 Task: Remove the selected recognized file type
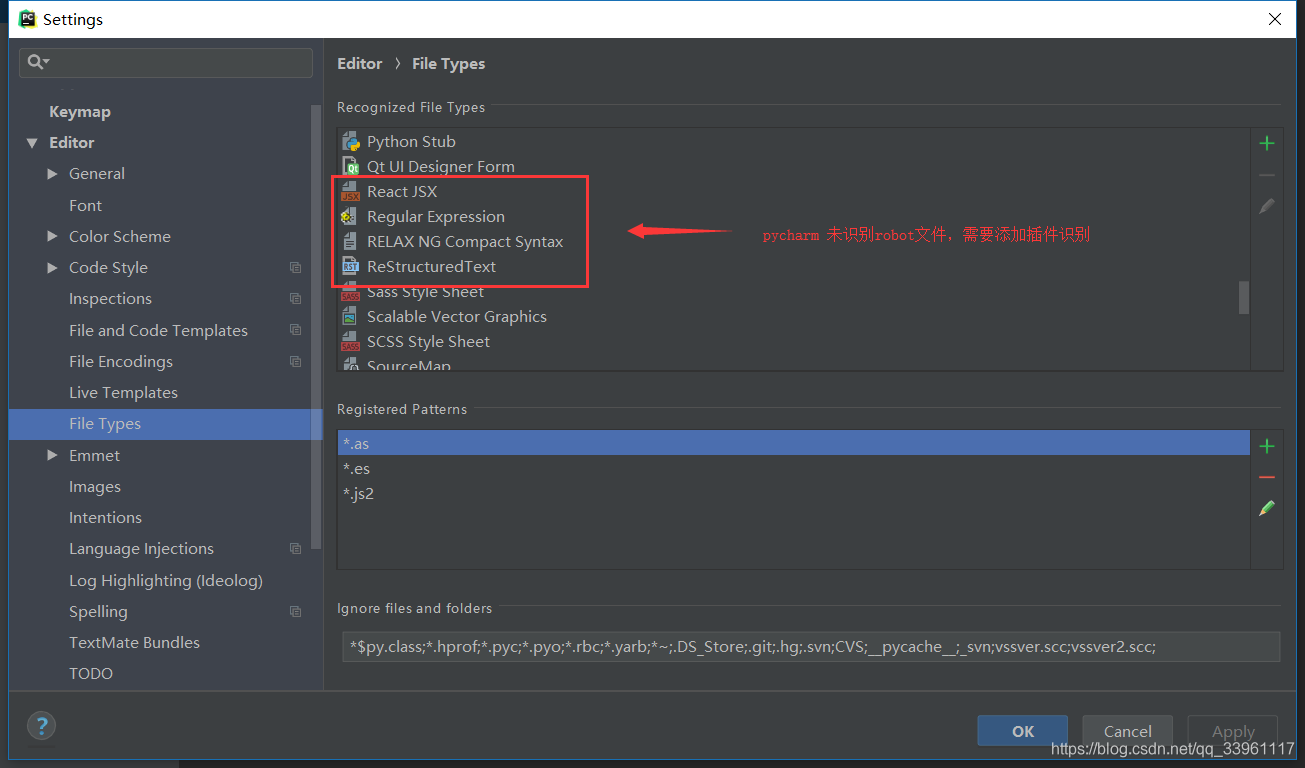coord(1267,175)
